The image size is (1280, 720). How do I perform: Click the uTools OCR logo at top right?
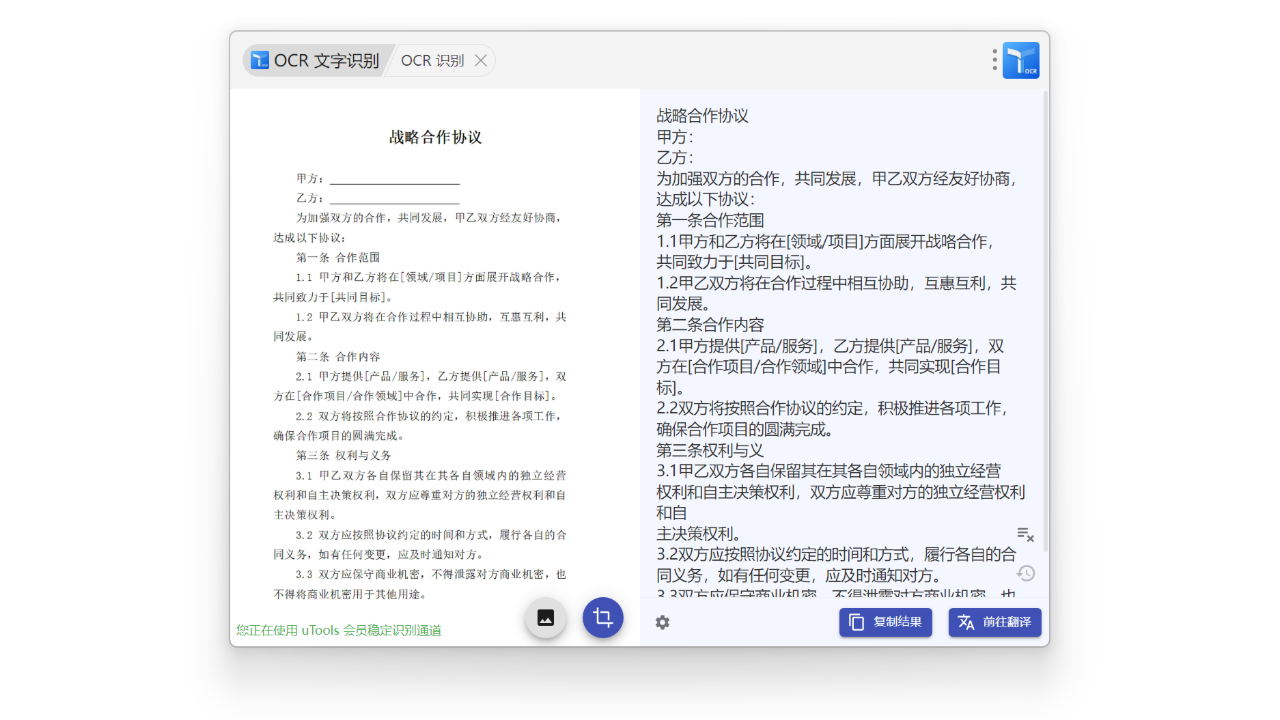tap(1023, 60)
